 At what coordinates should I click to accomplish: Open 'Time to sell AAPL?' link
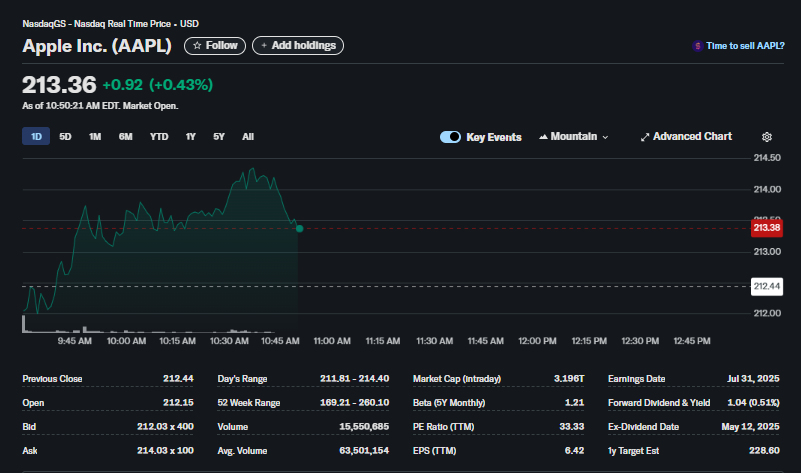click(745, 46)
